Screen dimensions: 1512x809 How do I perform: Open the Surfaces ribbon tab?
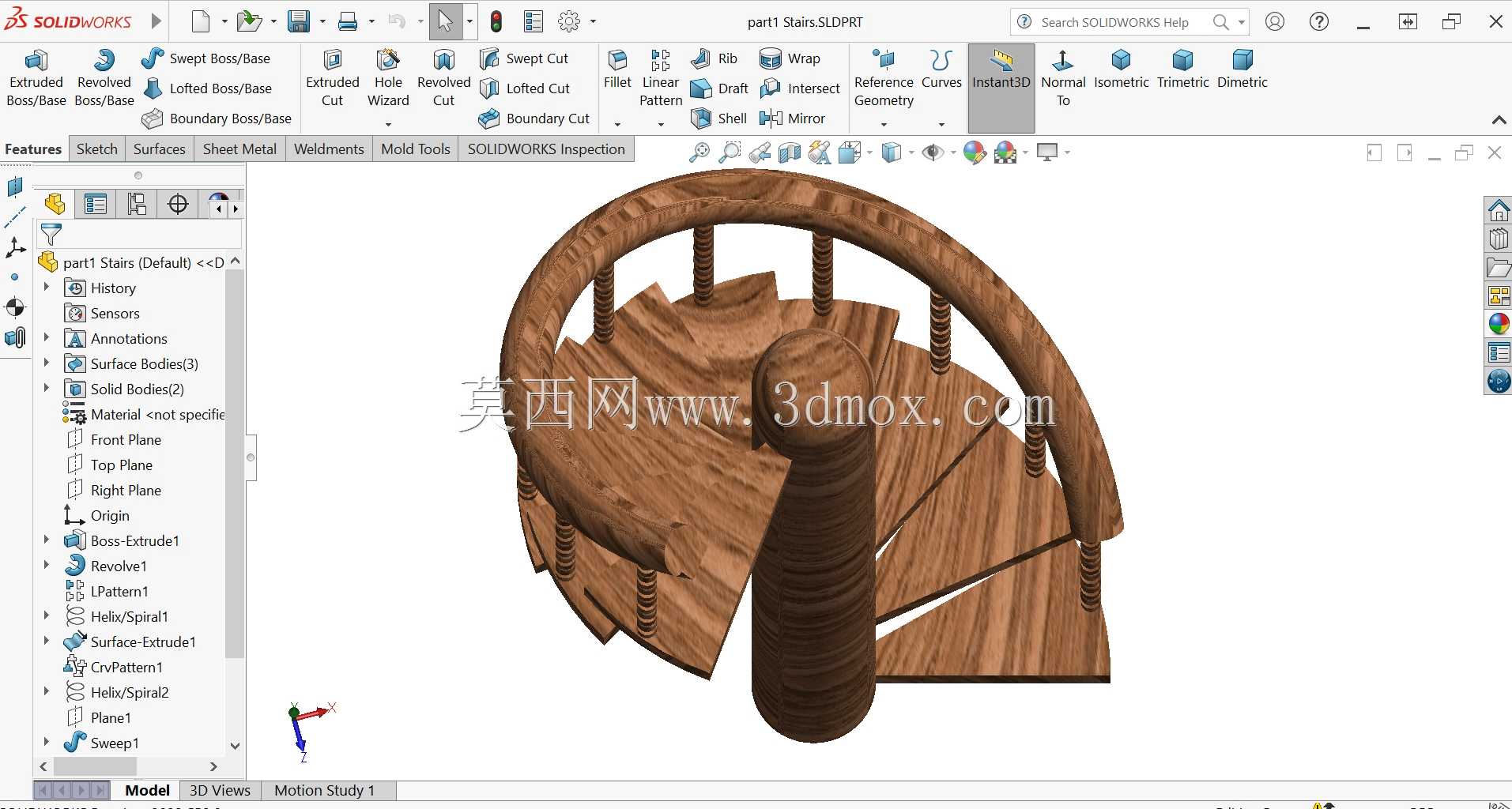coord(159,149)
